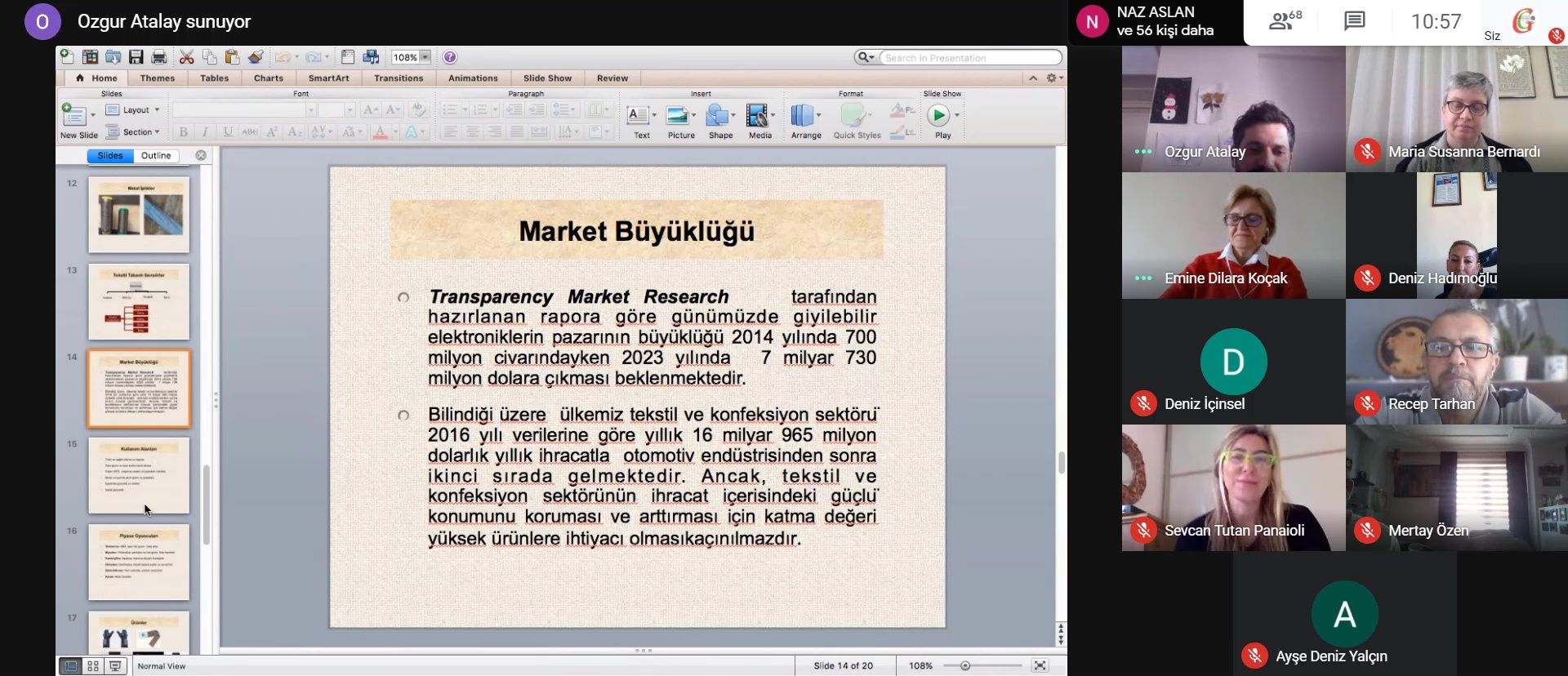Screen dimensions: 1568x676
Task: Toggle Bold formatting
Action: click(183, 131)
